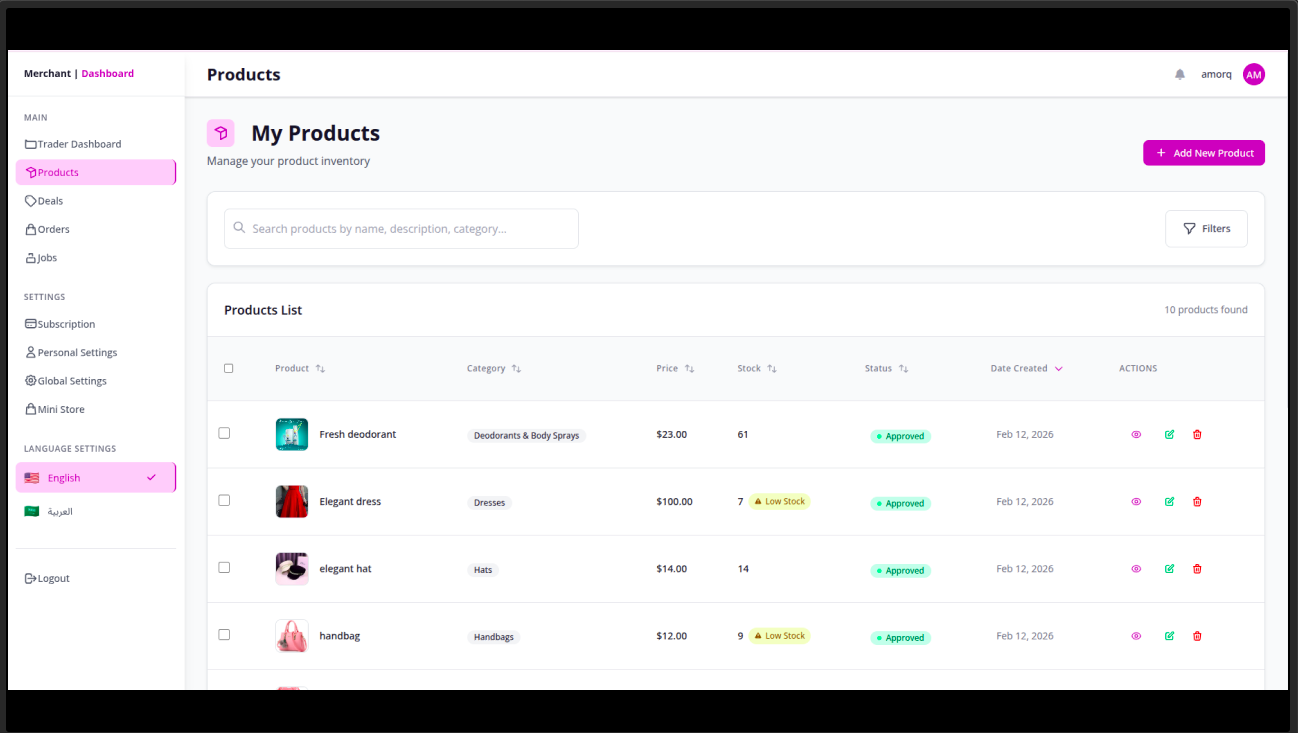Edit the Elegant dress product
This screenshot has height=733, width=1298.
click(x=1169, y=501)
